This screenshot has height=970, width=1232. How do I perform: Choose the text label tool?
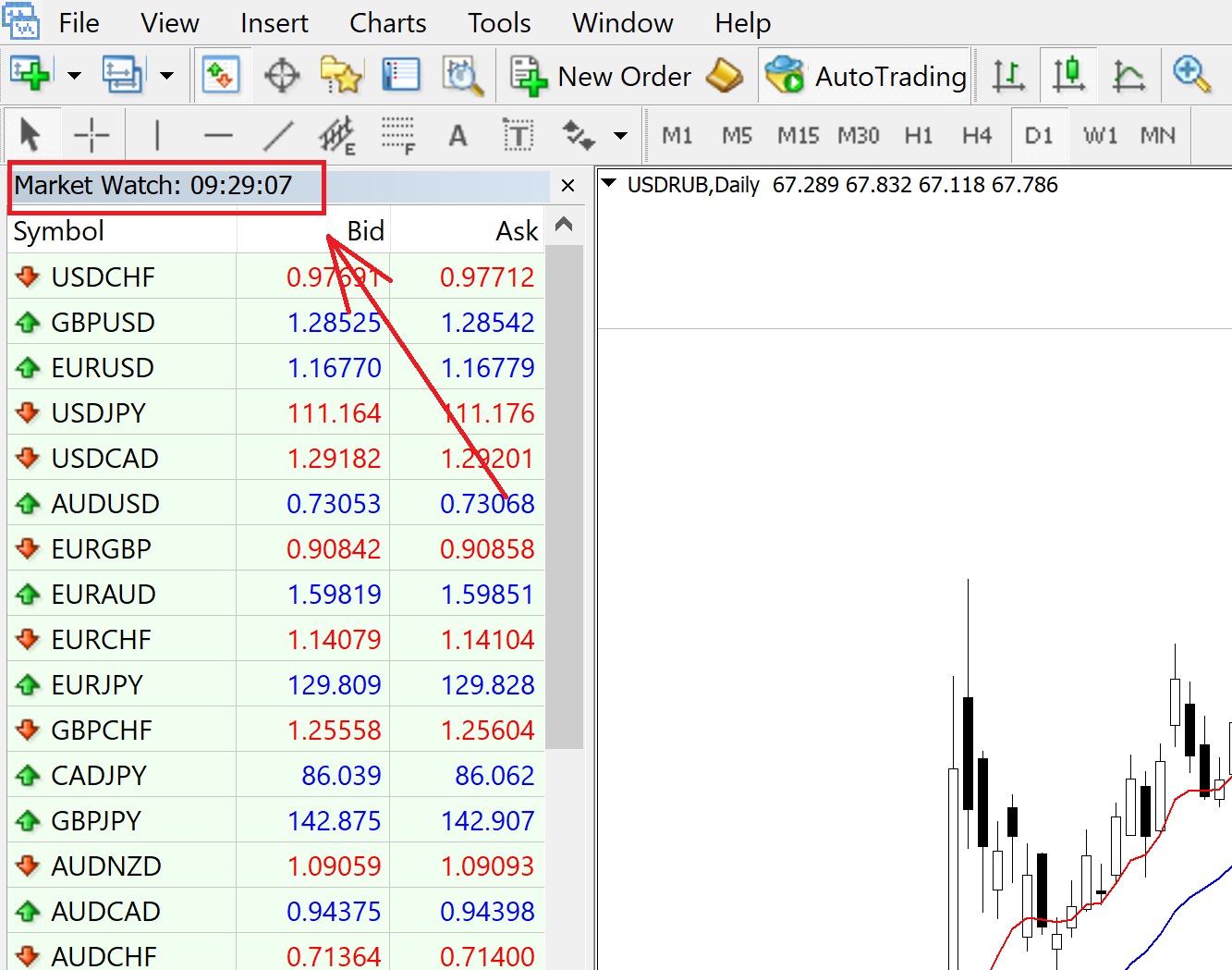(518, 136)
